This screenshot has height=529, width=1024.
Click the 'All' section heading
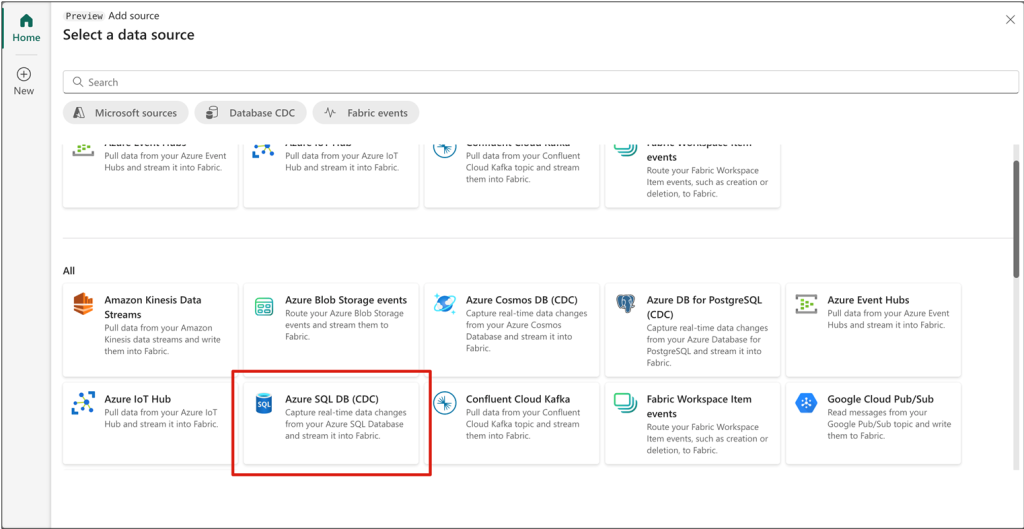tap(69, 270)
